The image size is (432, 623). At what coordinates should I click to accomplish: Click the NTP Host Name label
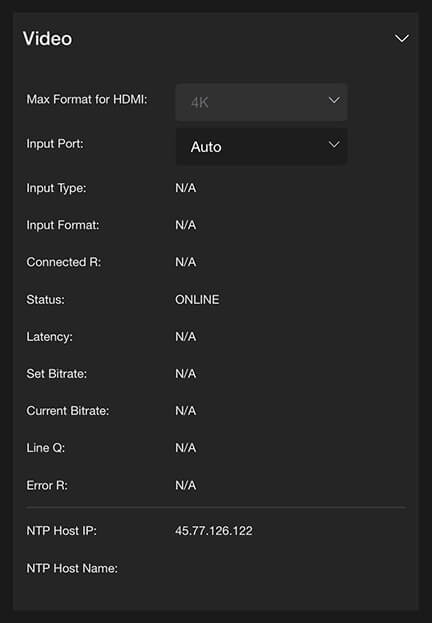pos(72,568)
